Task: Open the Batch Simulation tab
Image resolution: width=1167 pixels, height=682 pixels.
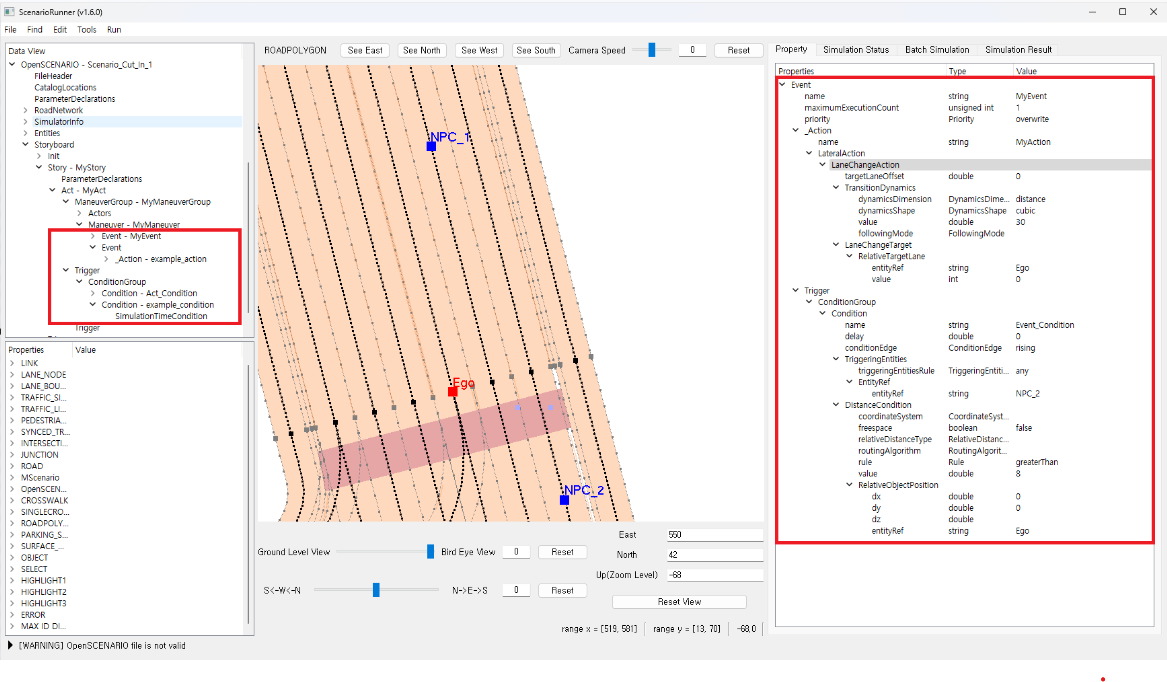Action: (x=937, y=49)
